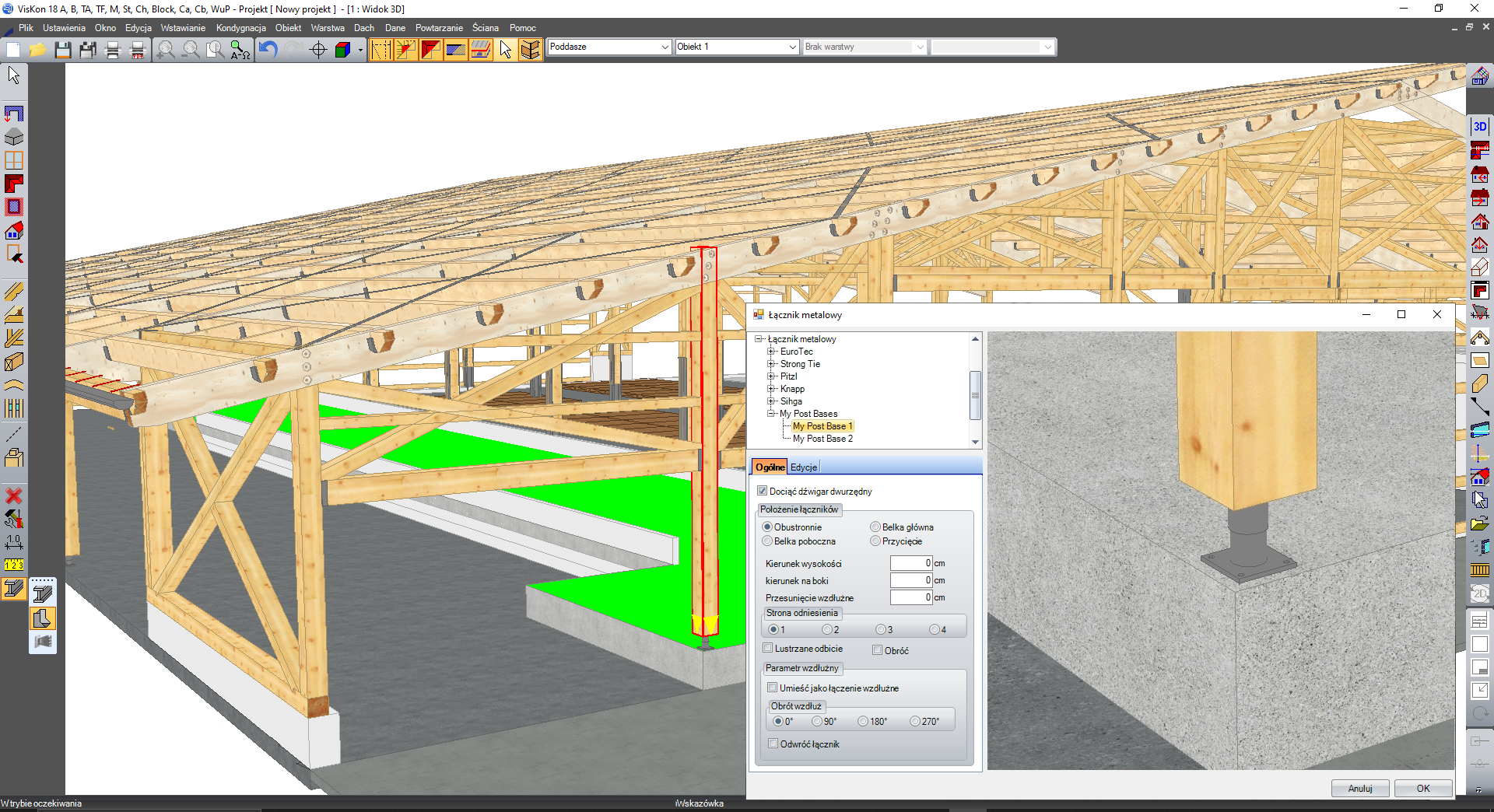The image size is (1494, 812).
Task: Open the yellow folder icon in toolbar
Action: [x=37, y=50]
